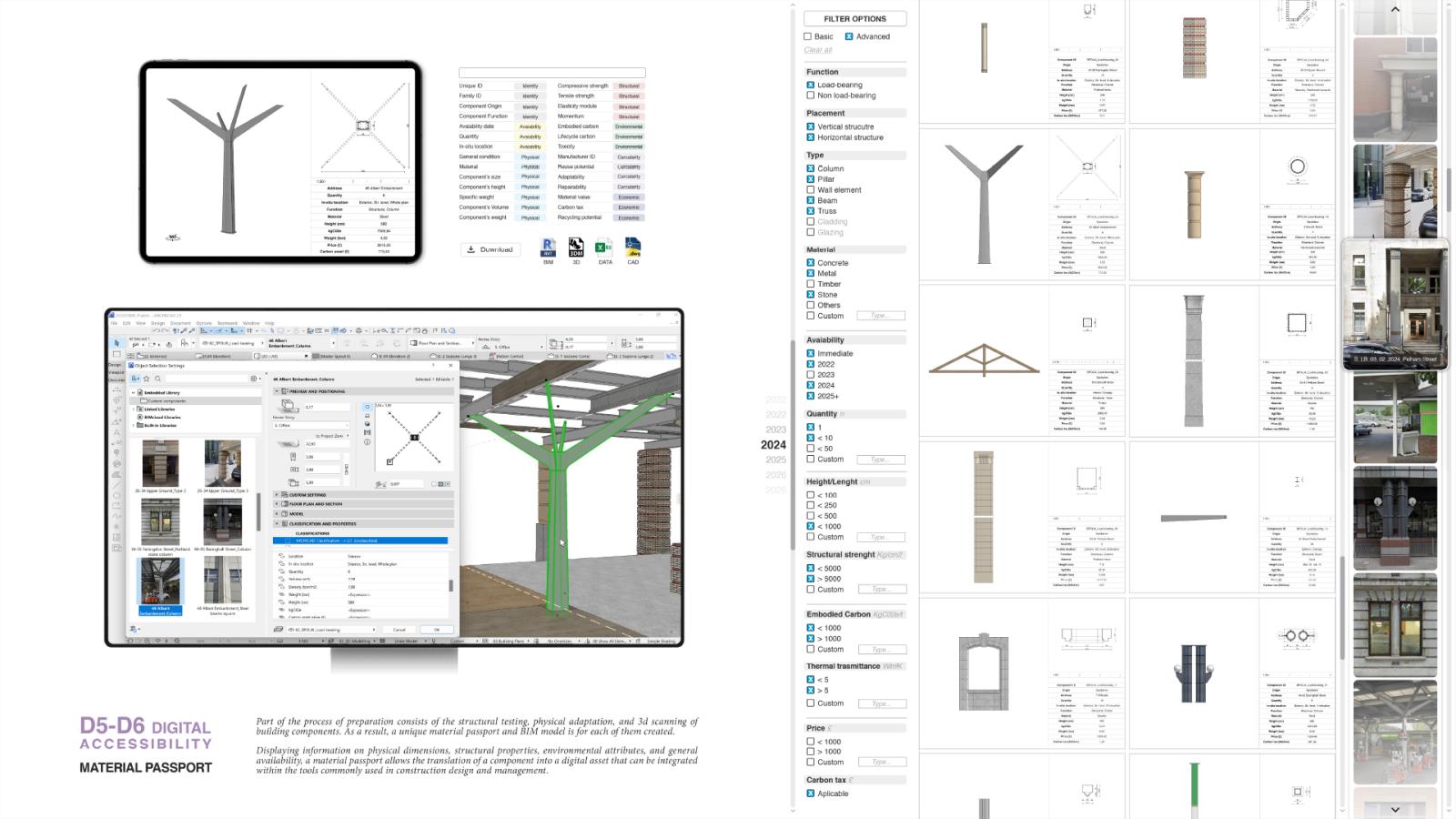Open the Excel DATA file icon
Image resolution: width=1456 pixels, height=819 pixels.
604,248
